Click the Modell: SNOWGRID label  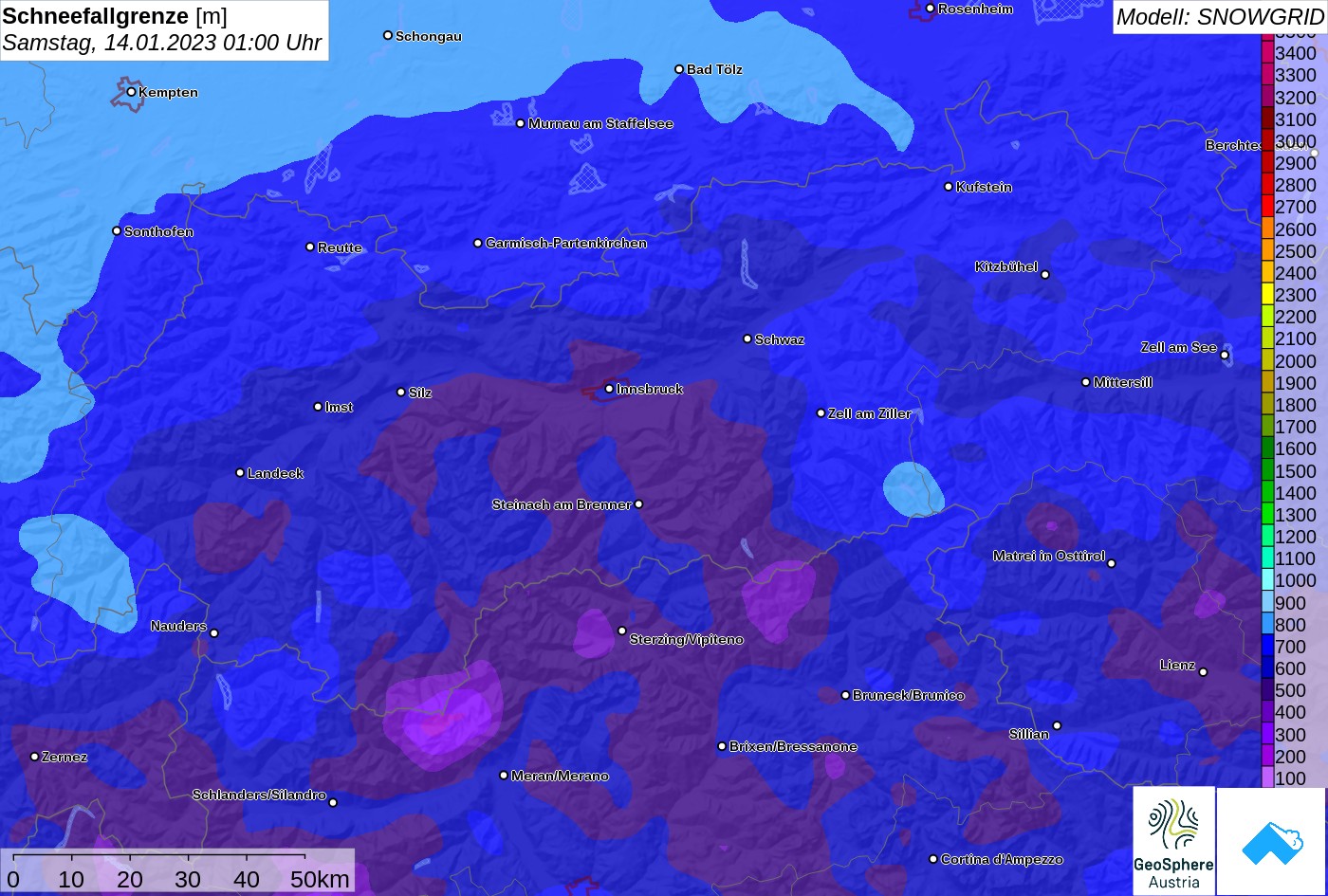click(1219, 17)
